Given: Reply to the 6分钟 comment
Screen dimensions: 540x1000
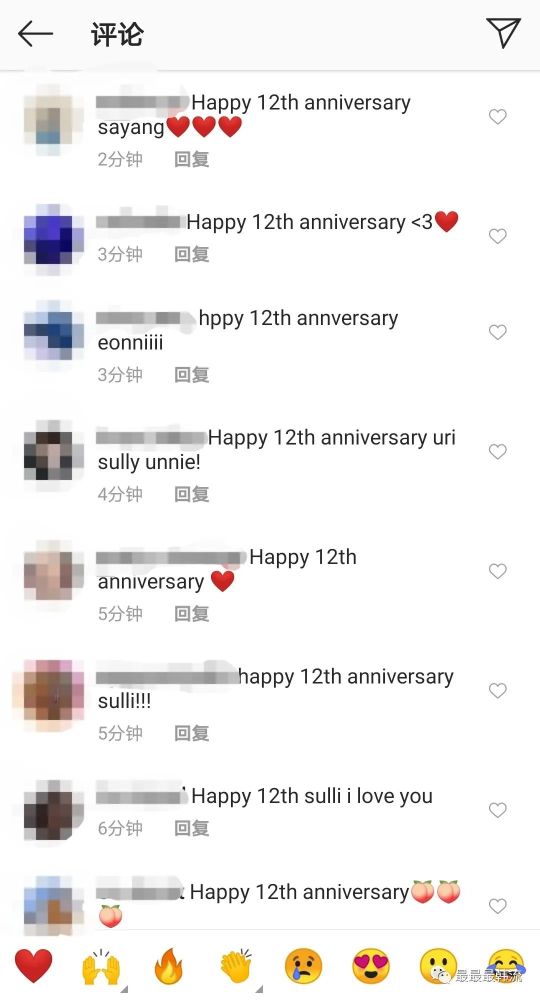Looking at the screenshot, I should click(192, 828).
